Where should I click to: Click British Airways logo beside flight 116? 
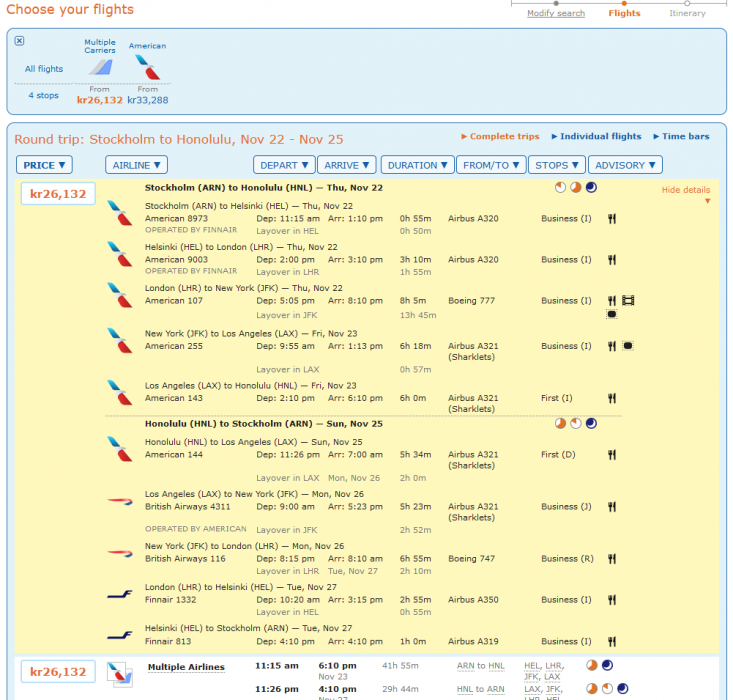click(119, 554)
